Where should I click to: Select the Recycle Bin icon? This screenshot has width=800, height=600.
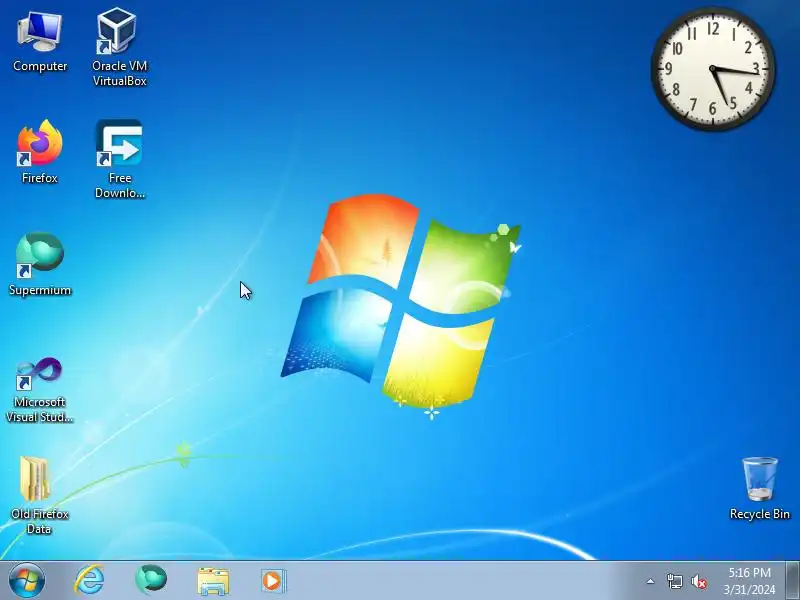pos(759,489)
